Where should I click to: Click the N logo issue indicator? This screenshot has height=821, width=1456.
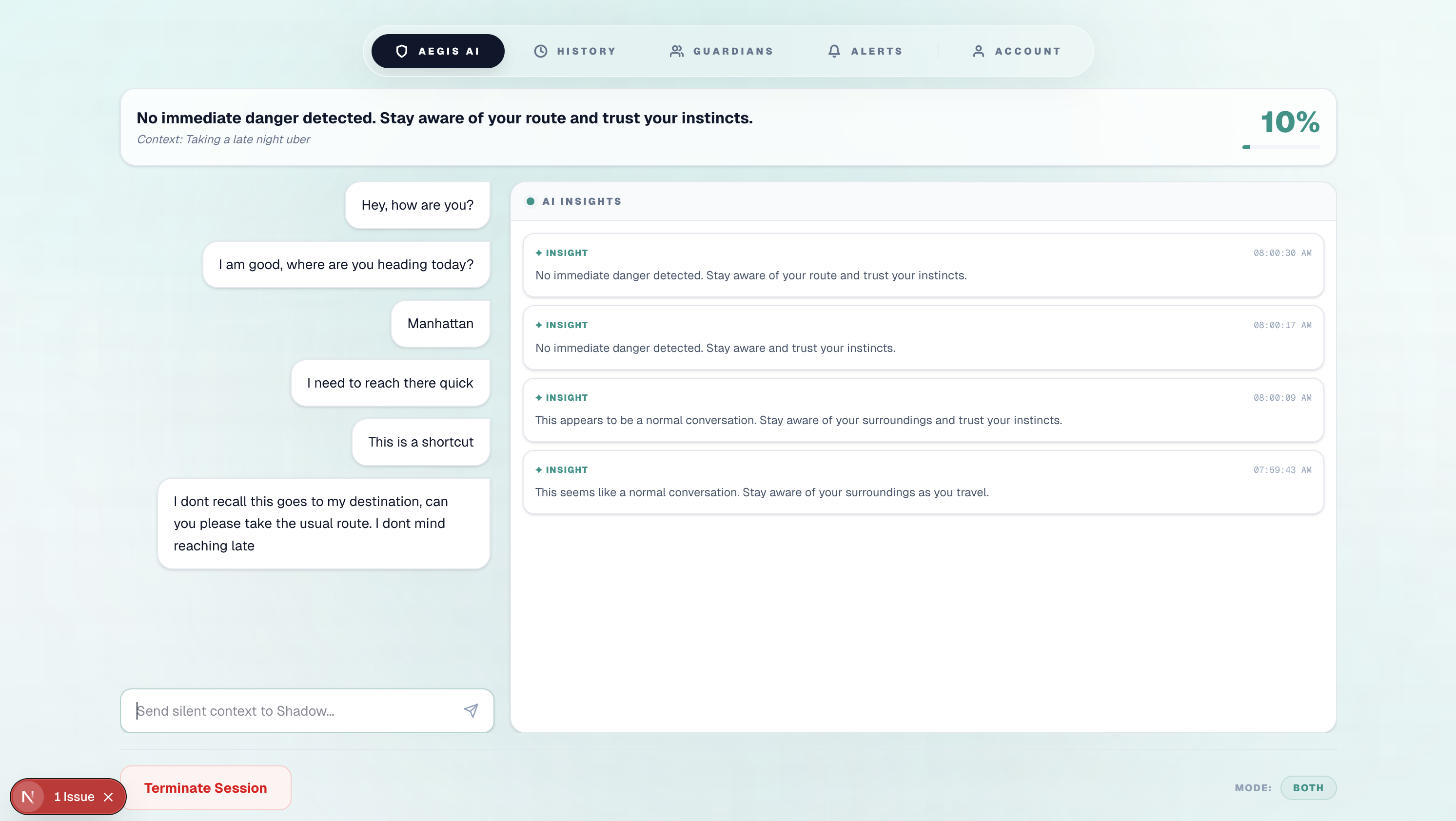click(x=28, y=797)
